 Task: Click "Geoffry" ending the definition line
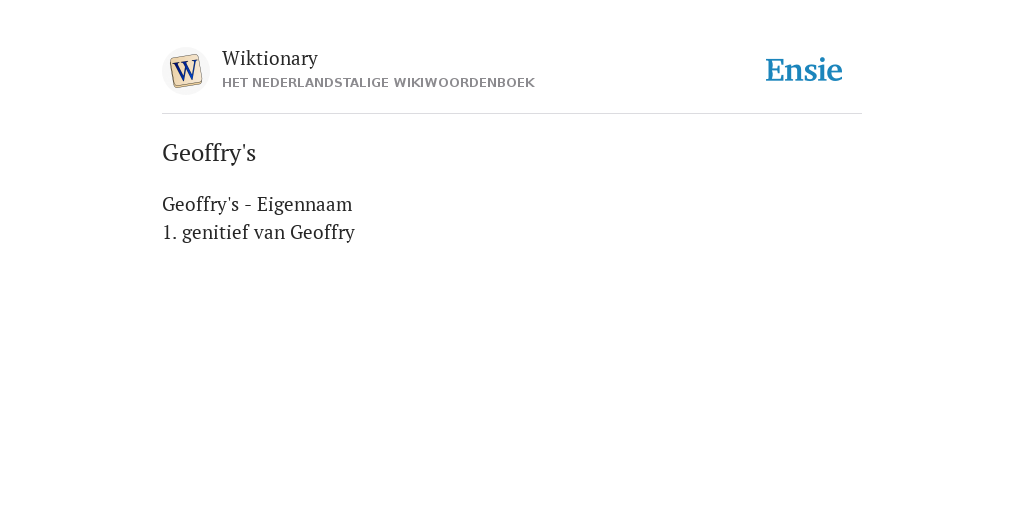click(x=323, y=232)
